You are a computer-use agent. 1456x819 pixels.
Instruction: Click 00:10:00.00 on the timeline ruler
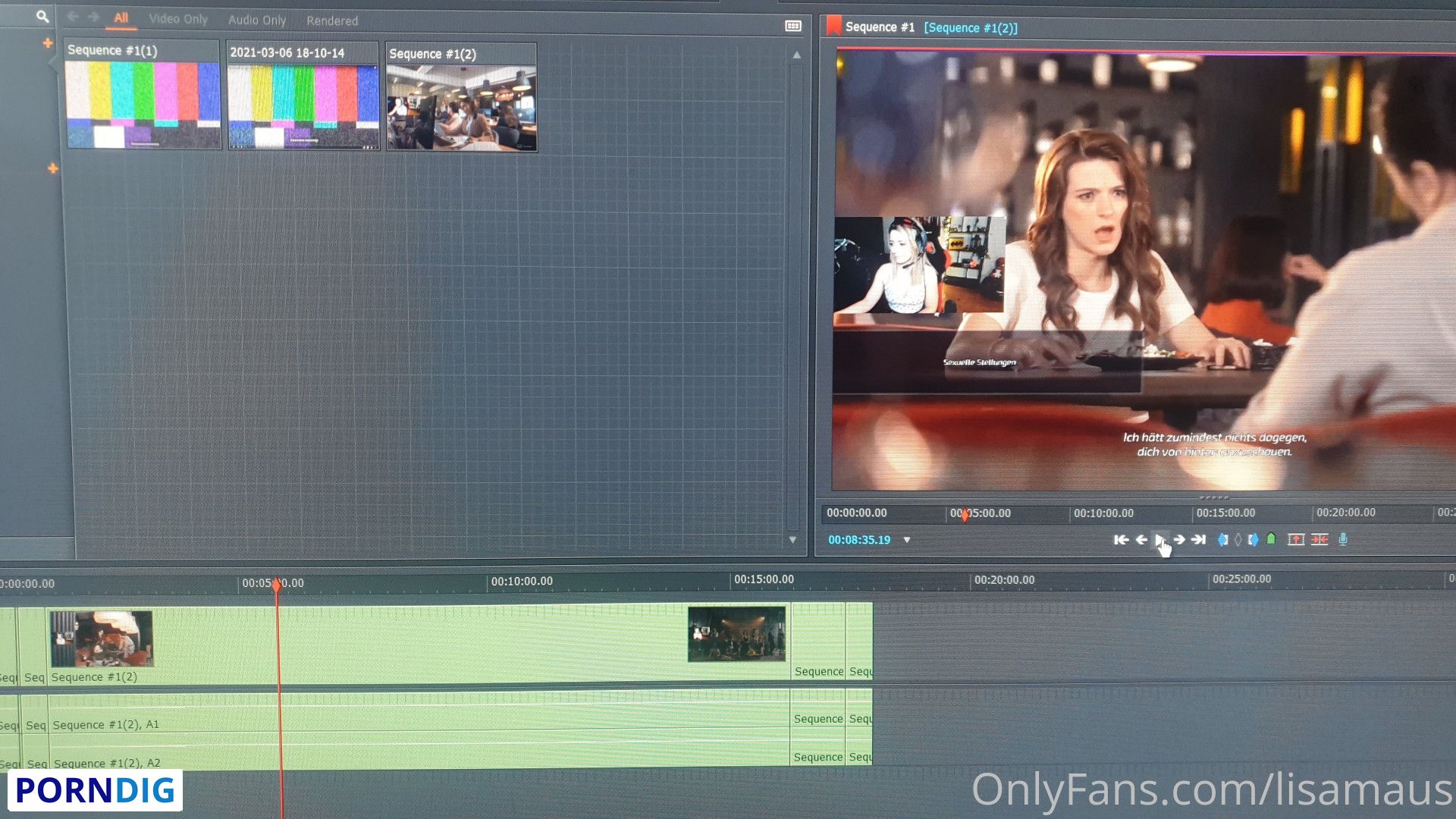tap(522, 582)
